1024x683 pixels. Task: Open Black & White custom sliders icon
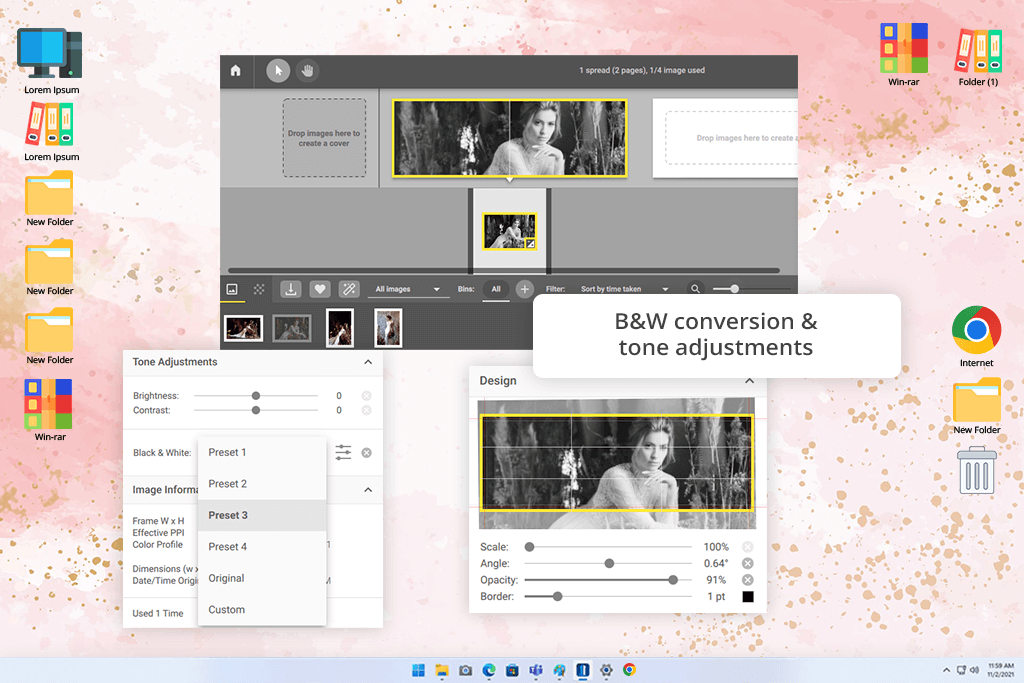click(x=344, y=452)
